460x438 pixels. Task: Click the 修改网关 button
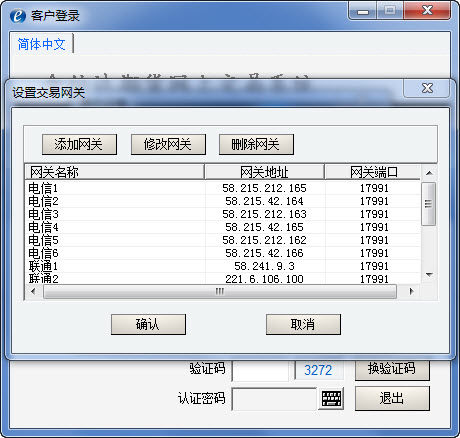click(x=168, y=144)
